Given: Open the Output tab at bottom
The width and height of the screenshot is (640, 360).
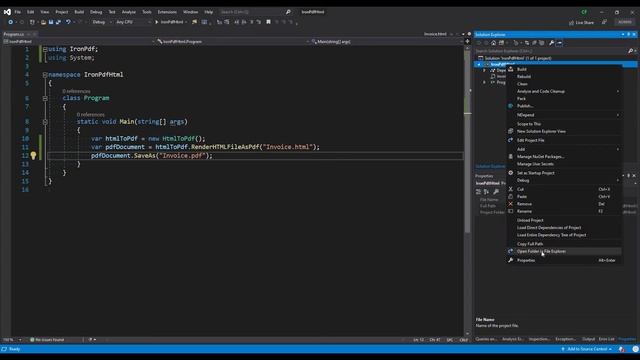Looking at the screenshot, I should pos(589,339).
